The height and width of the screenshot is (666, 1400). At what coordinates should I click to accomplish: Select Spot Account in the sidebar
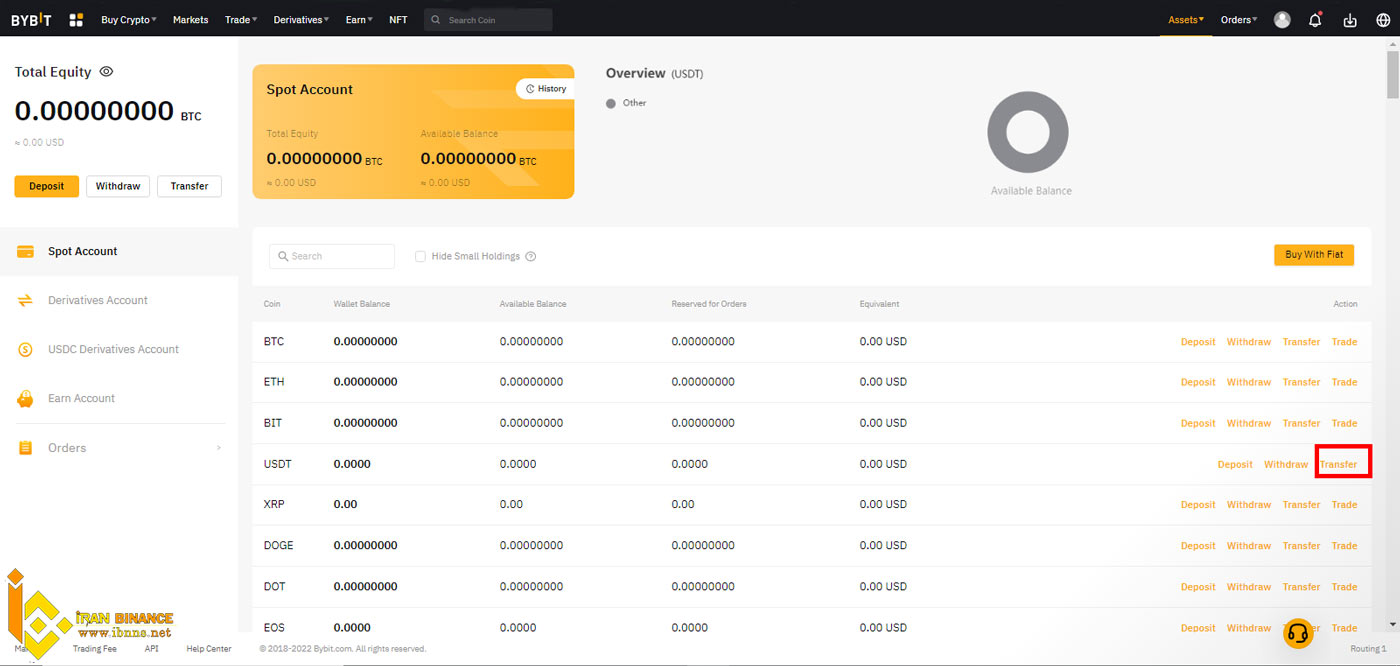119,252
